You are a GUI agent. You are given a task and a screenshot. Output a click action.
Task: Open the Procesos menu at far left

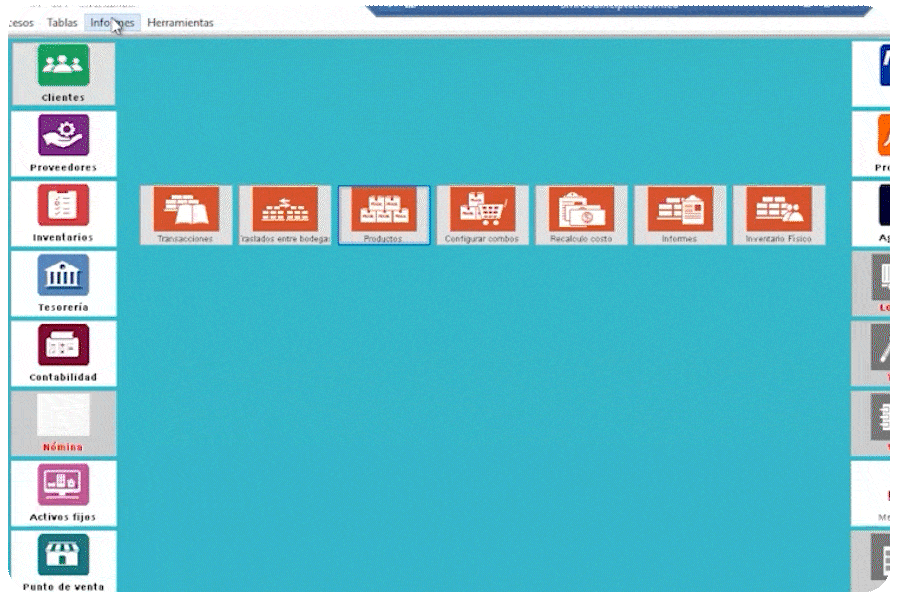pyautogui.click(x=22, y=23)
